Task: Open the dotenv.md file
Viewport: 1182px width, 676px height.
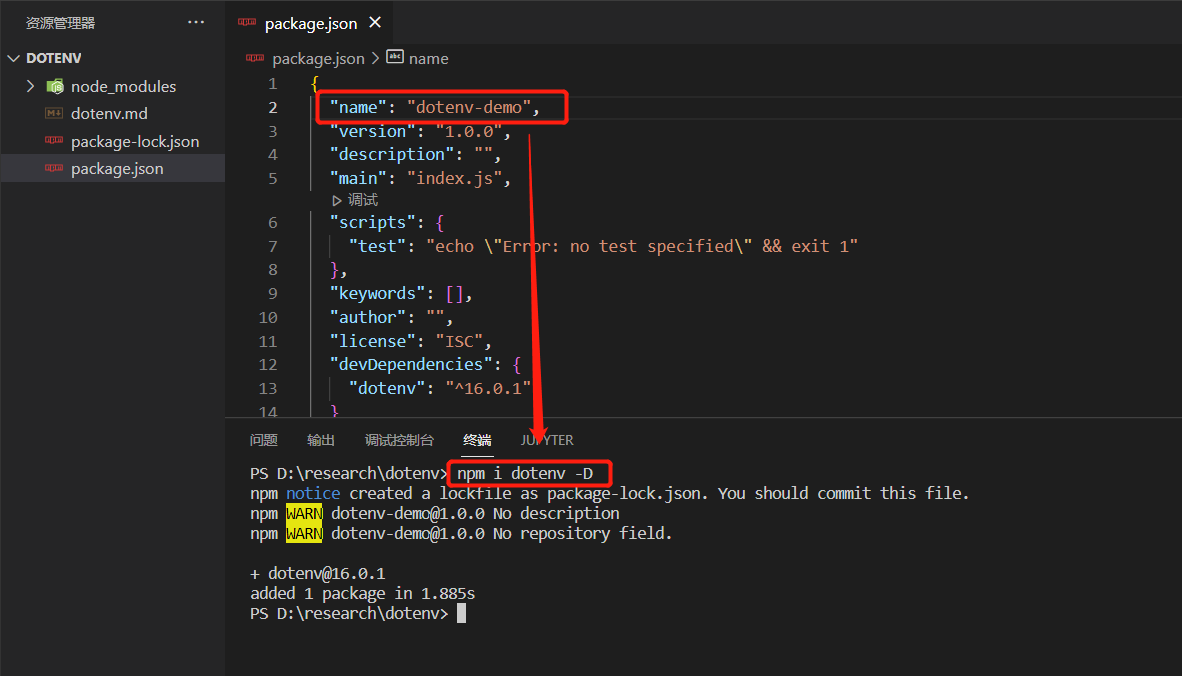Action: coord(109,114)
